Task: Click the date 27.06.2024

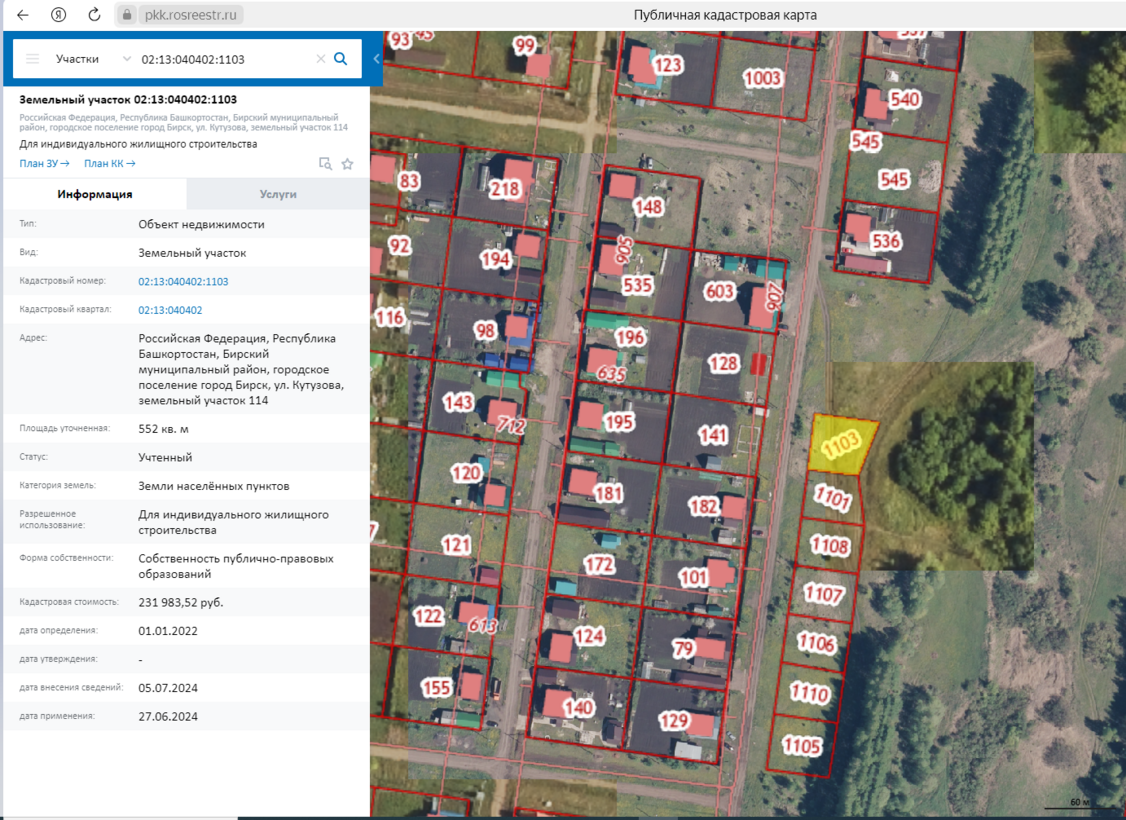Action: pos(168,717)
